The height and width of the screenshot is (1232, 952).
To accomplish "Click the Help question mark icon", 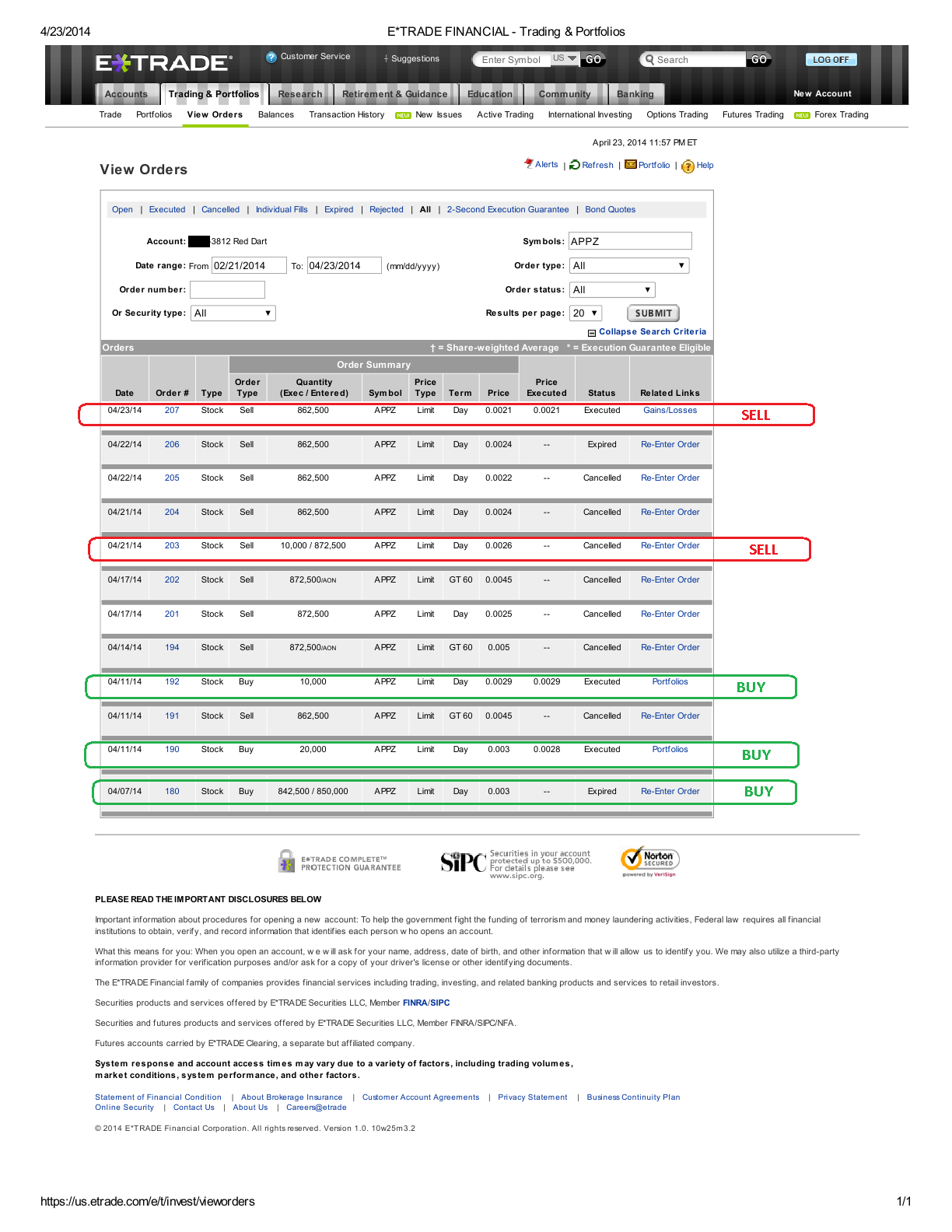I will (688, 166).
